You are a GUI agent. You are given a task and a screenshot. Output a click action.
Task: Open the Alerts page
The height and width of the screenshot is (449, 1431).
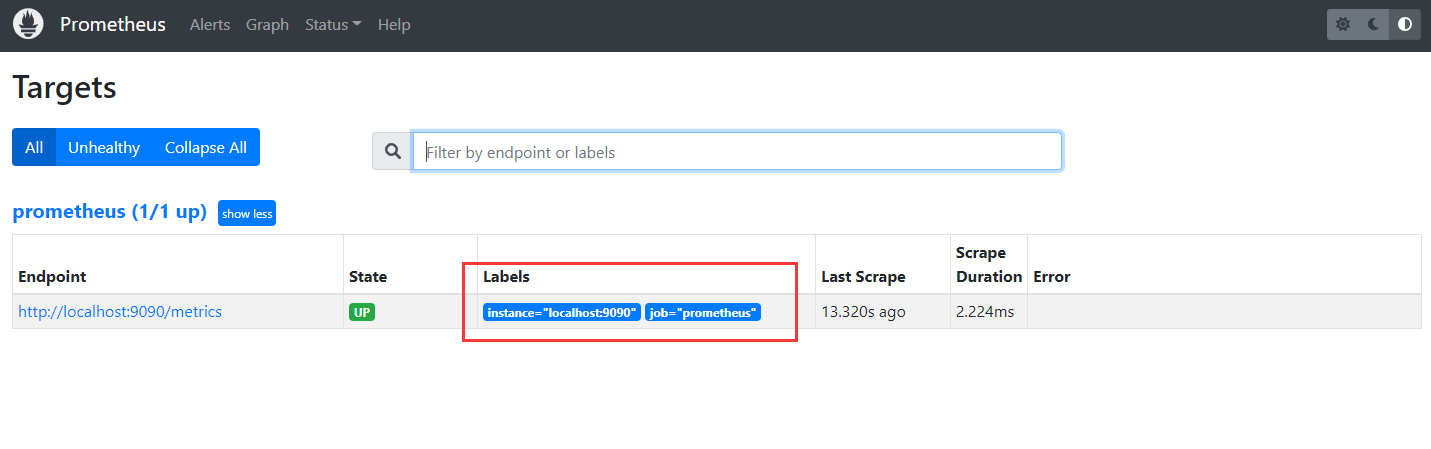tap(210, 24)
